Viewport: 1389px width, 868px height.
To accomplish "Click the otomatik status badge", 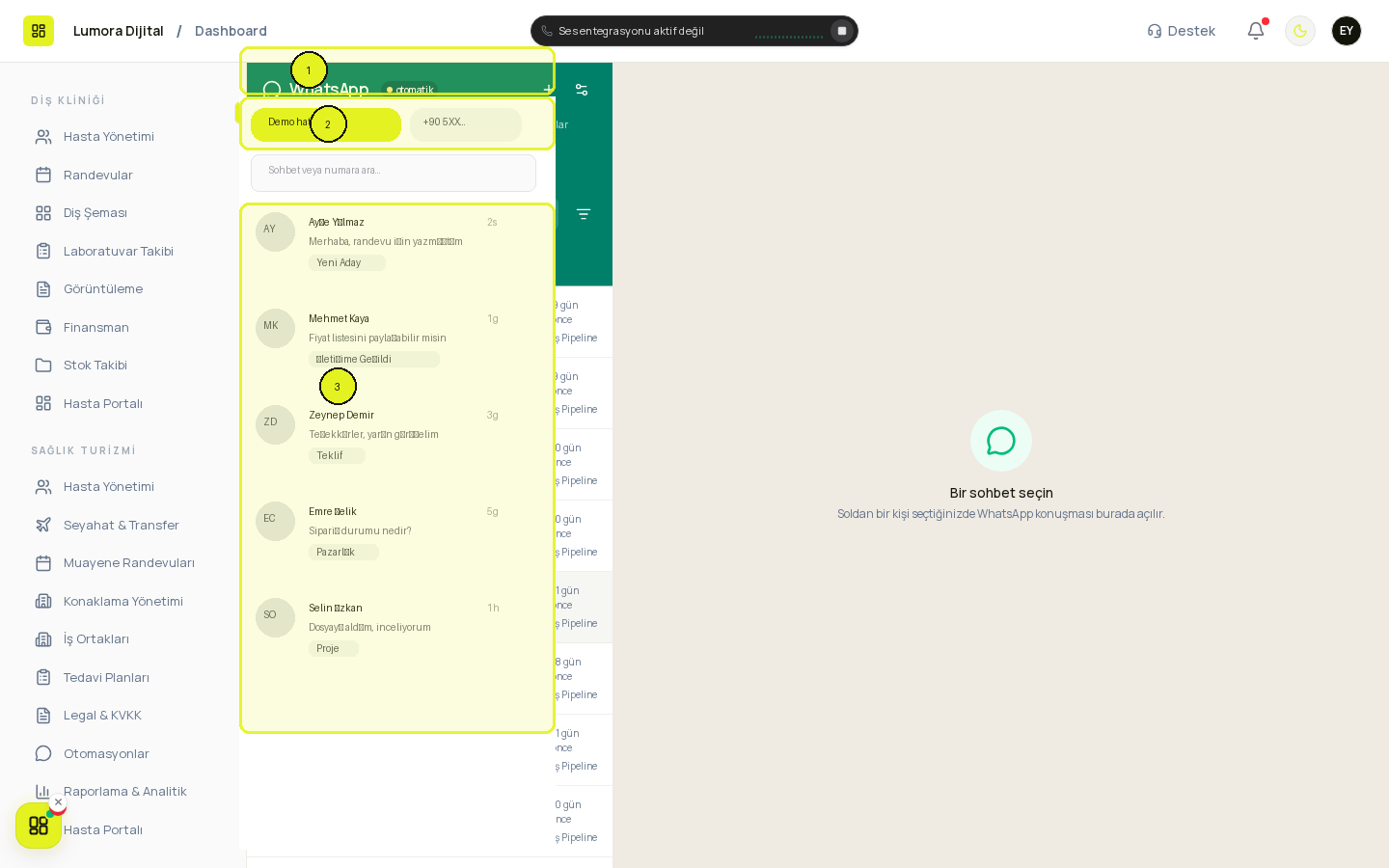I will (410, 90).
